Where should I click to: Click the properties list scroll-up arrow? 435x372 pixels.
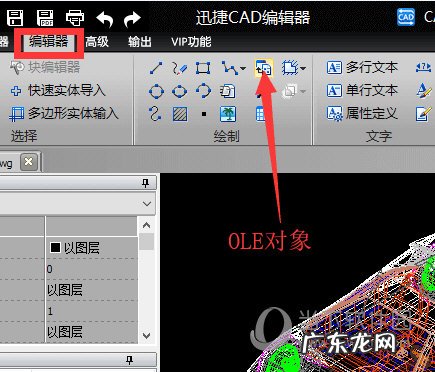click(x=146, y=225)
